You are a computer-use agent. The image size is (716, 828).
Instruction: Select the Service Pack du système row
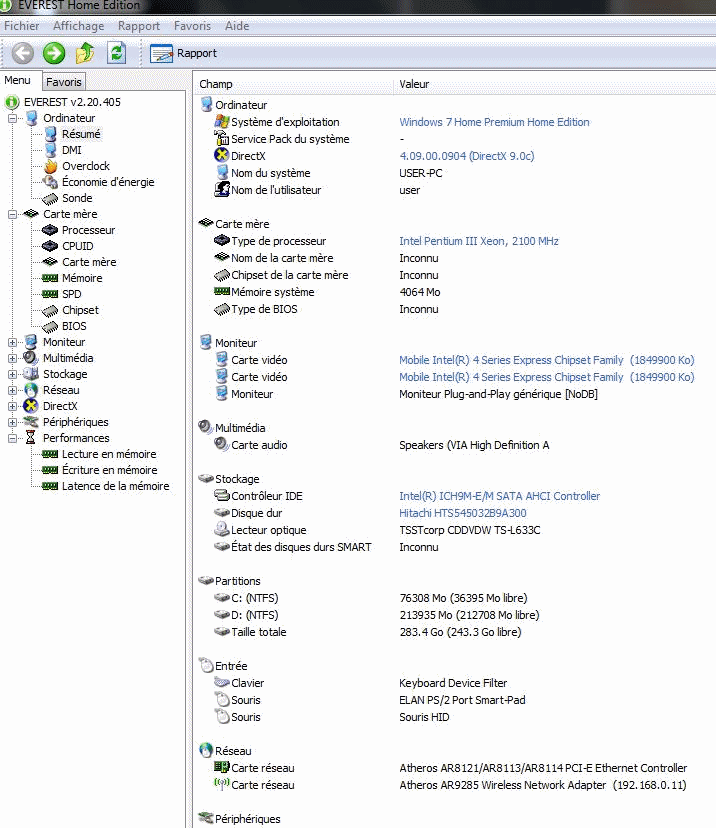(x=454, y=139)
